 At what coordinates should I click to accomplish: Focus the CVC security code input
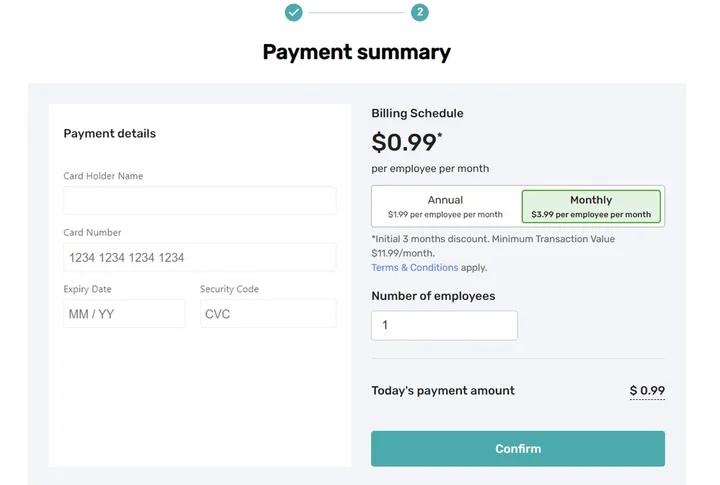pyautogui.click(x=268, y=314)
